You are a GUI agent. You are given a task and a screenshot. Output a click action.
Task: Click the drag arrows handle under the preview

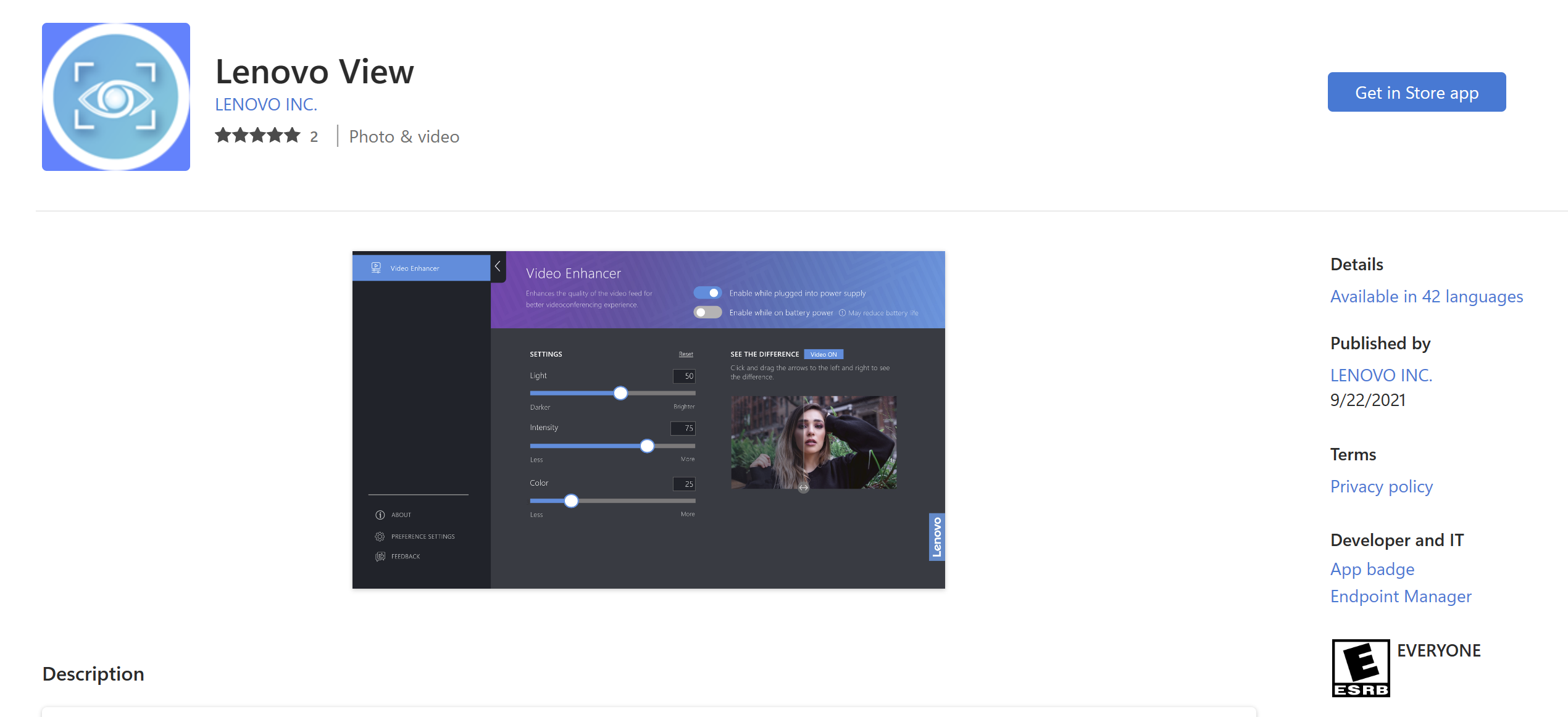coord(803,487)
